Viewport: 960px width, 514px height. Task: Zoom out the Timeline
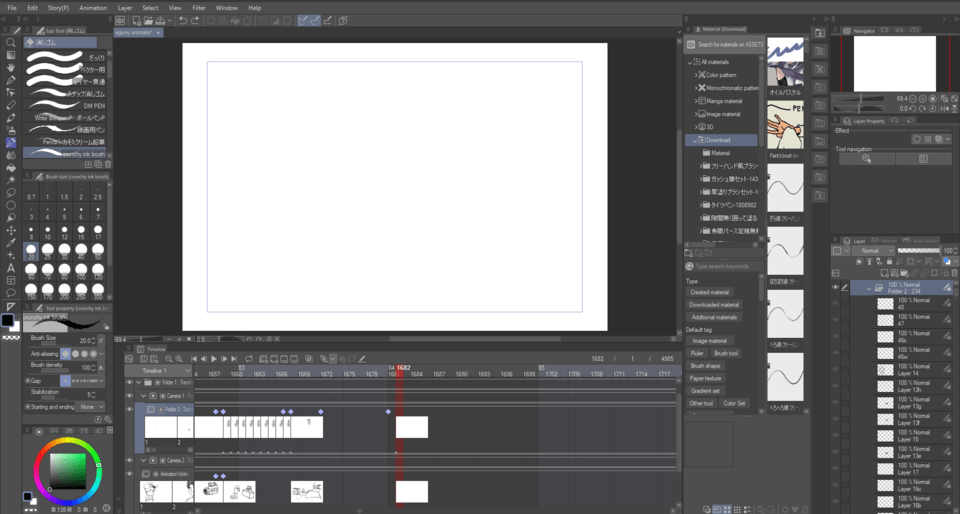coord(168,359)
